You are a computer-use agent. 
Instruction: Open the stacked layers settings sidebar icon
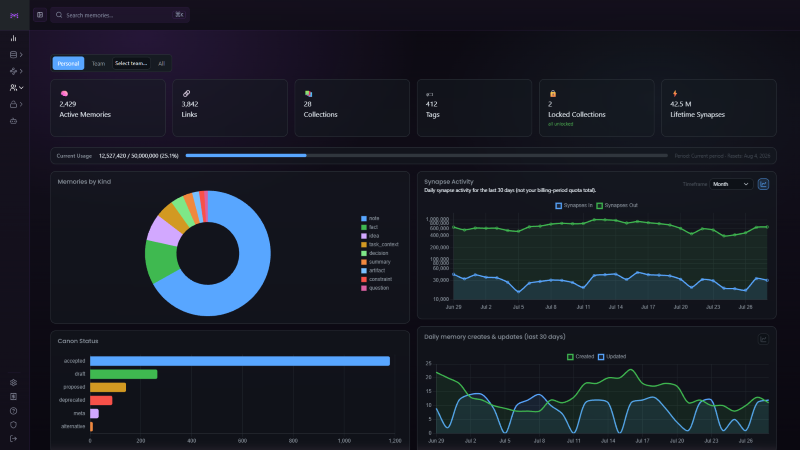pyautogui.click(x=13, y=382)
